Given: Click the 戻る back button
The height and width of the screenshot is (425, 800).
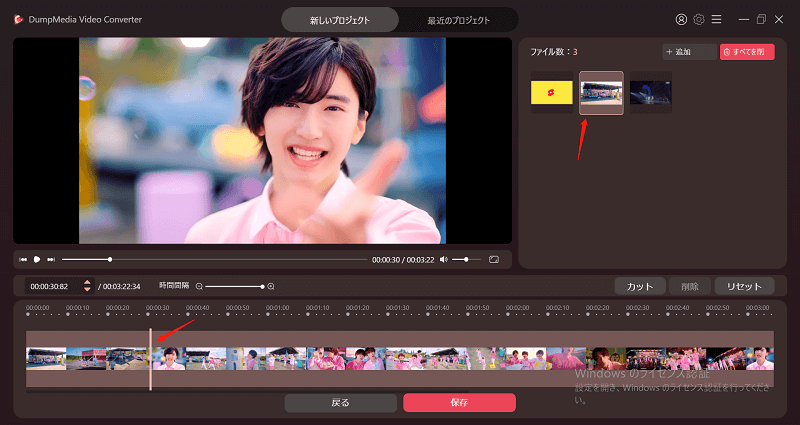Looking at the screenshot, I should point(340,403).
